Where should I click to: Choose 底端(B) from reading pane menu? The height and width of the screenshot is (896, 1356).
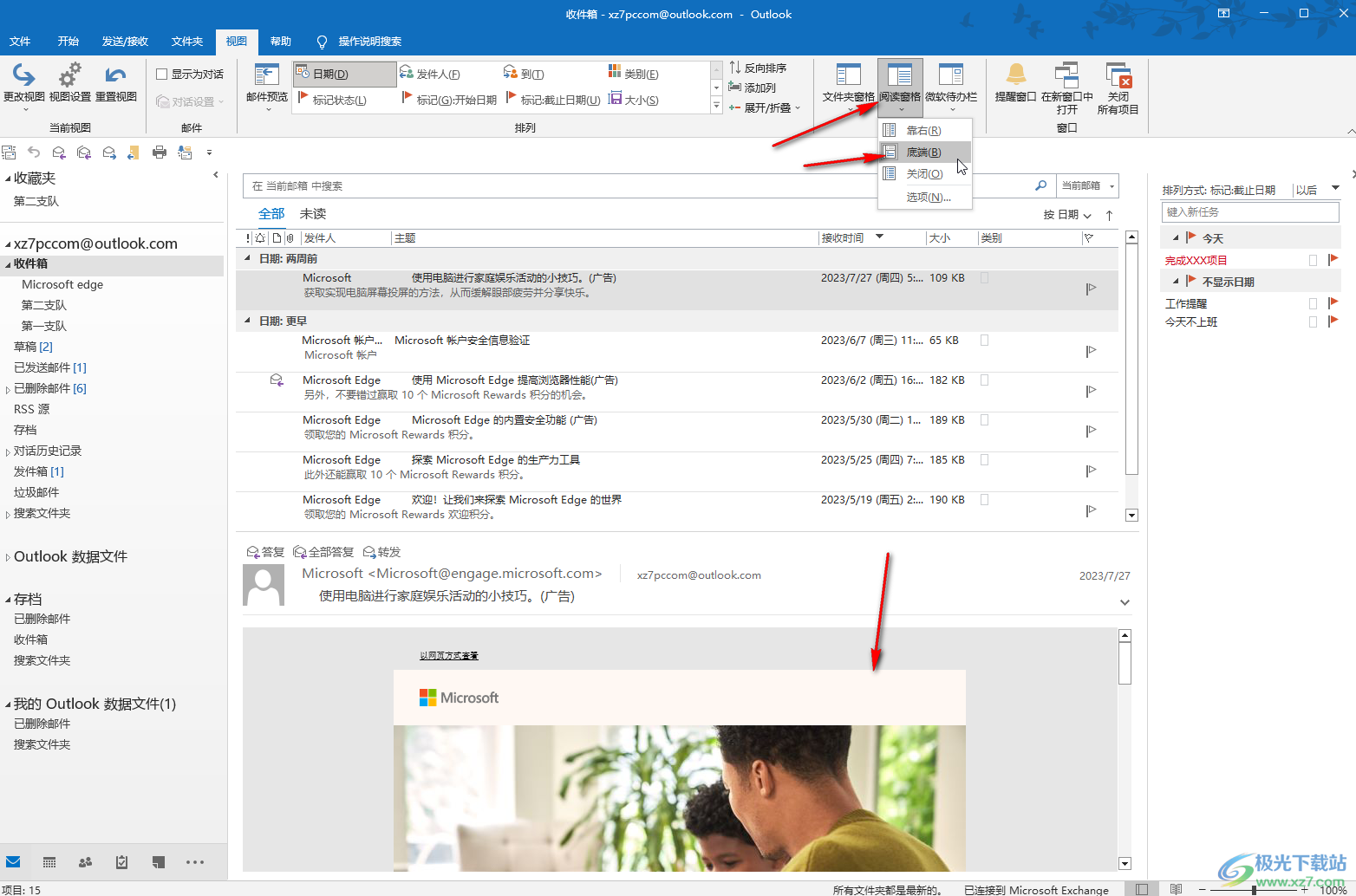[x=924, y=152]
